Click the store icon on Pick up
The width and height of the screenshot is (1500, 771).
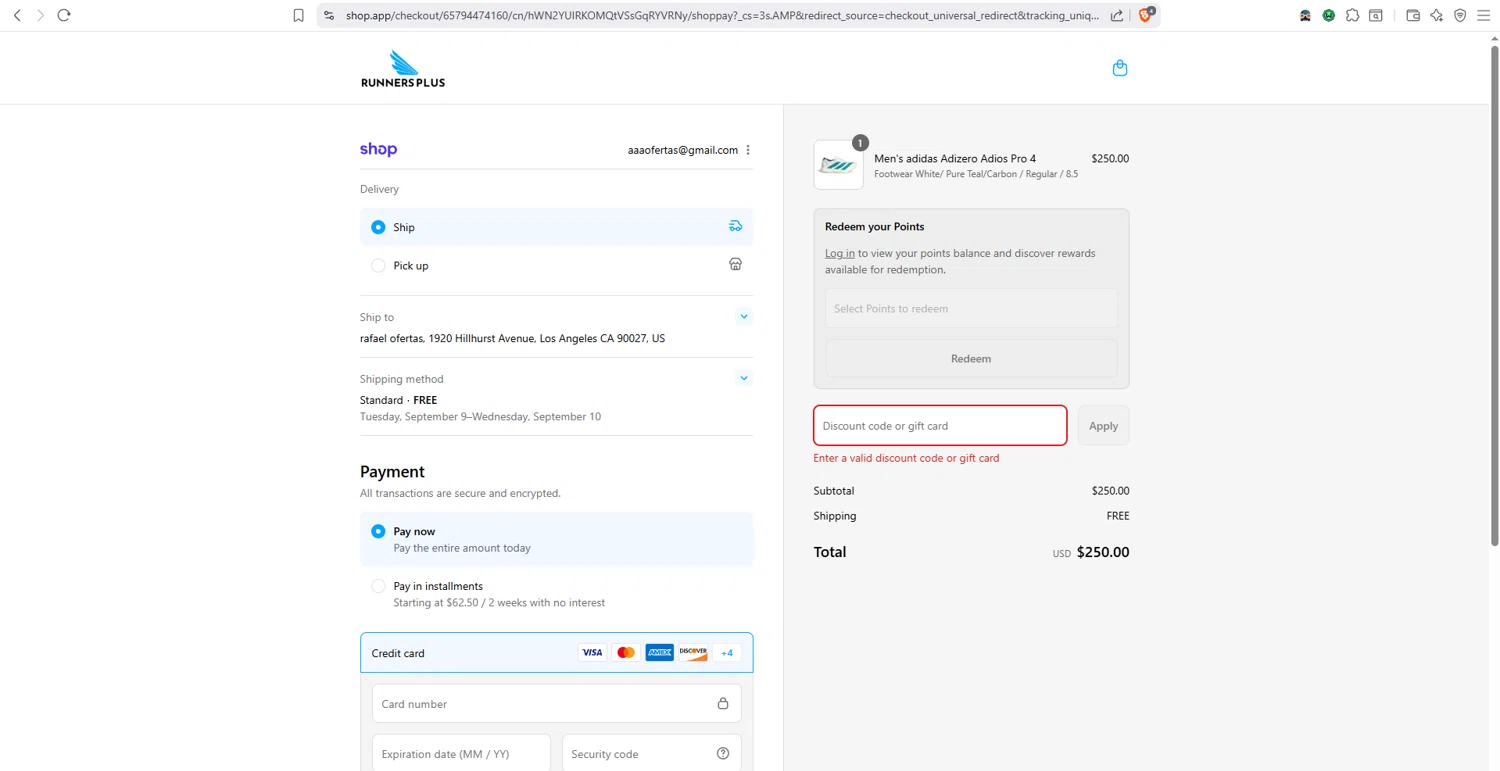click(735, 264)
